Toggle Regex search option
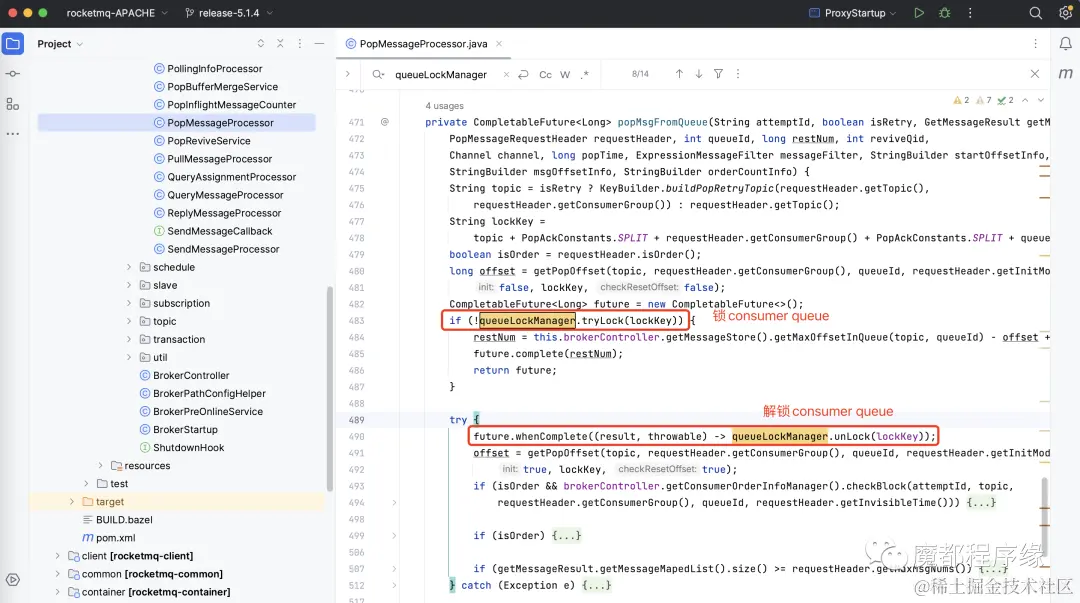 point(585,74)
